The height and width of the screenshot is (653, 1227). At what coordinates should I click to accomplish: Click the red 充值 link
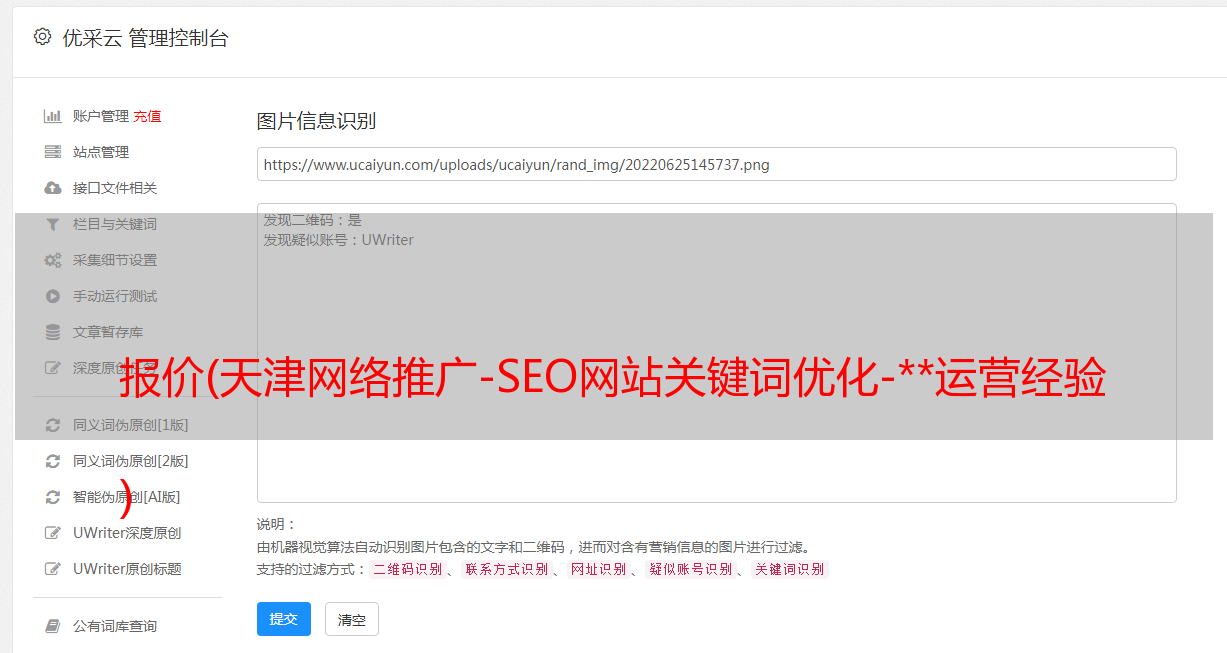tap(147, 116)
